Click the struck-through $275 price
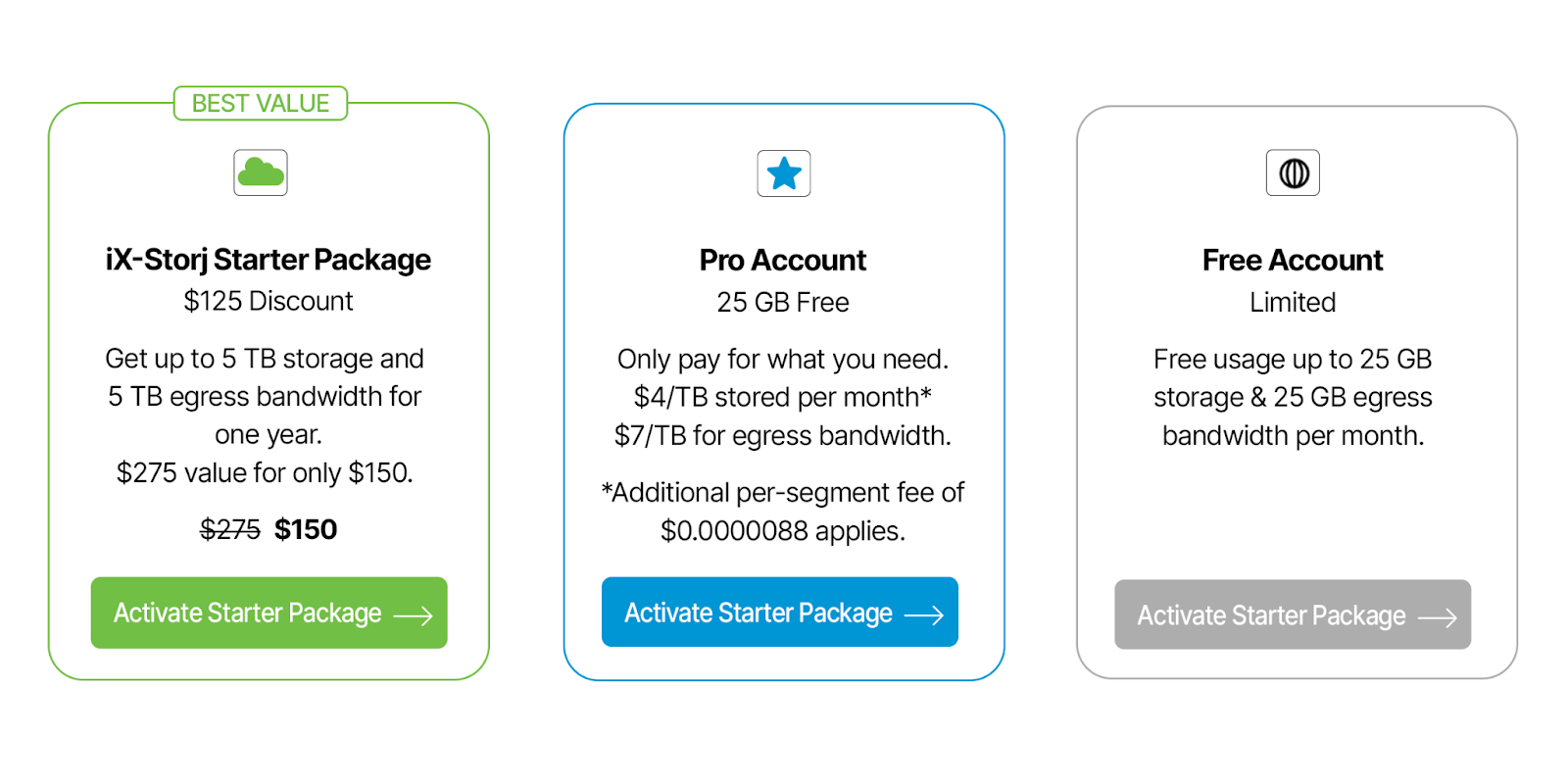This screenshot has height=784, width=1568. click(230, 530)
